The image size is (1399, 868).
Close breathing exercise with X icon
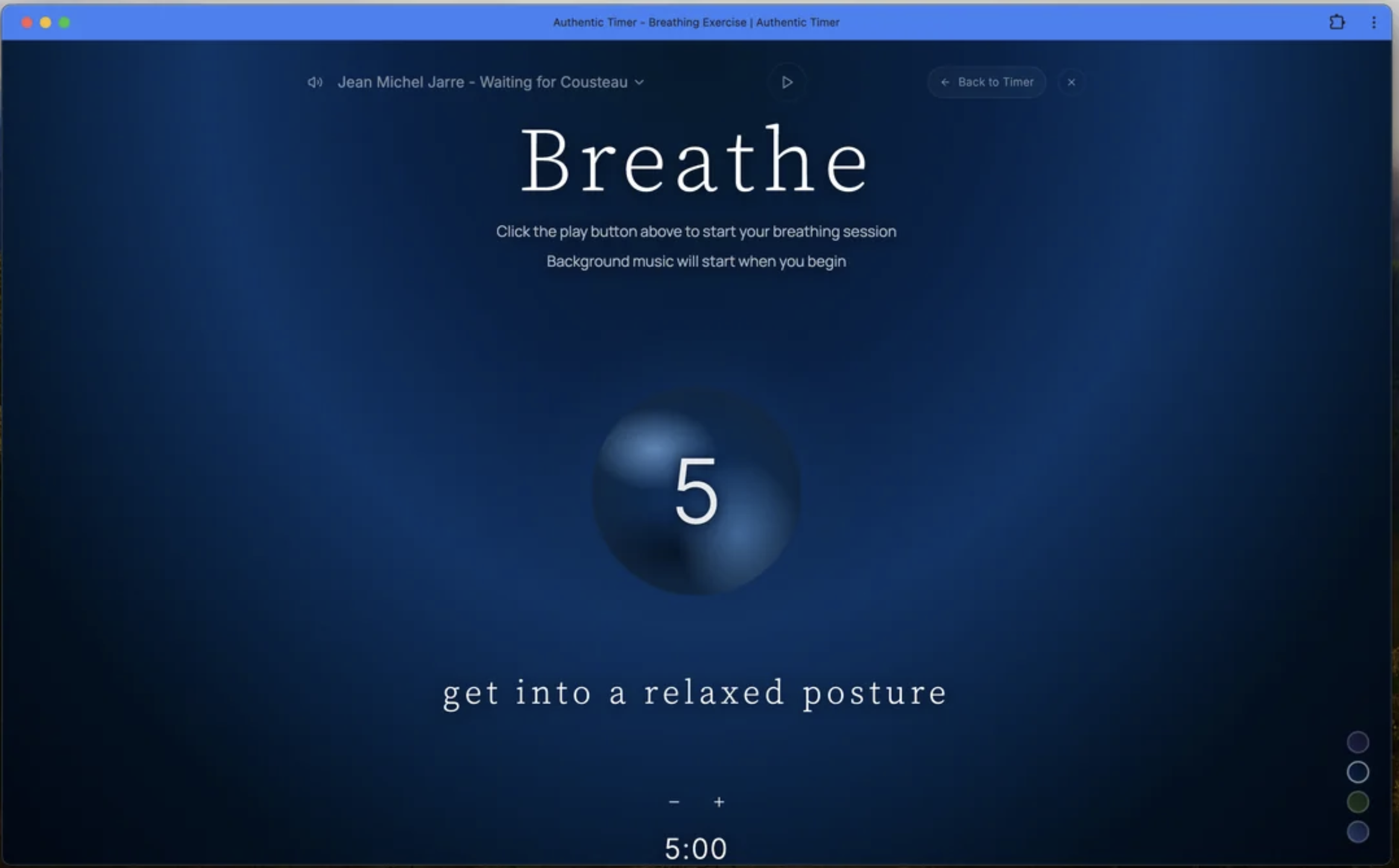[x=1071, y=83]
